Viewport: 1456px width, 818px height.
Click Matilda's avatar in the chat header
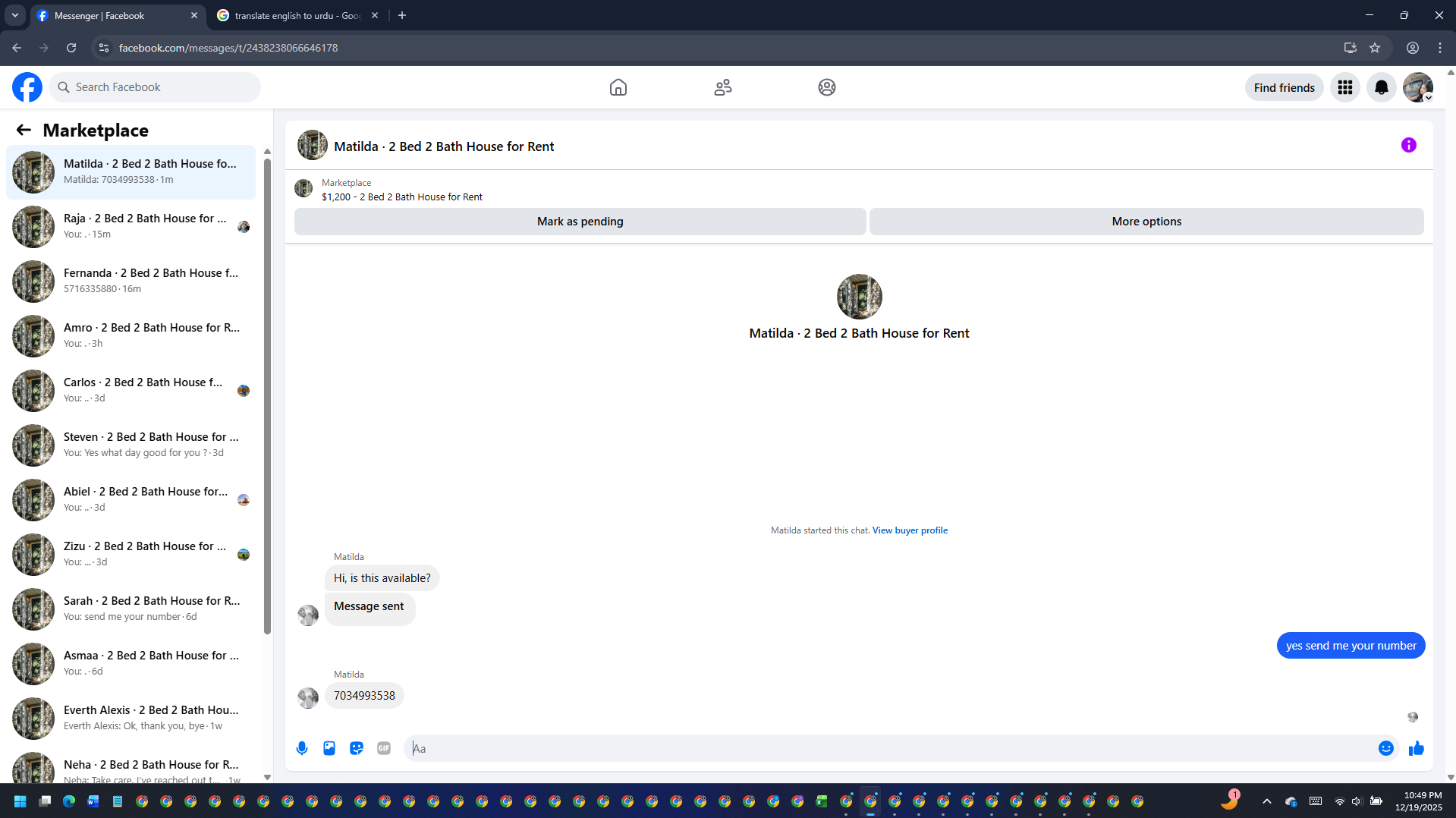(x=313, y=146)
